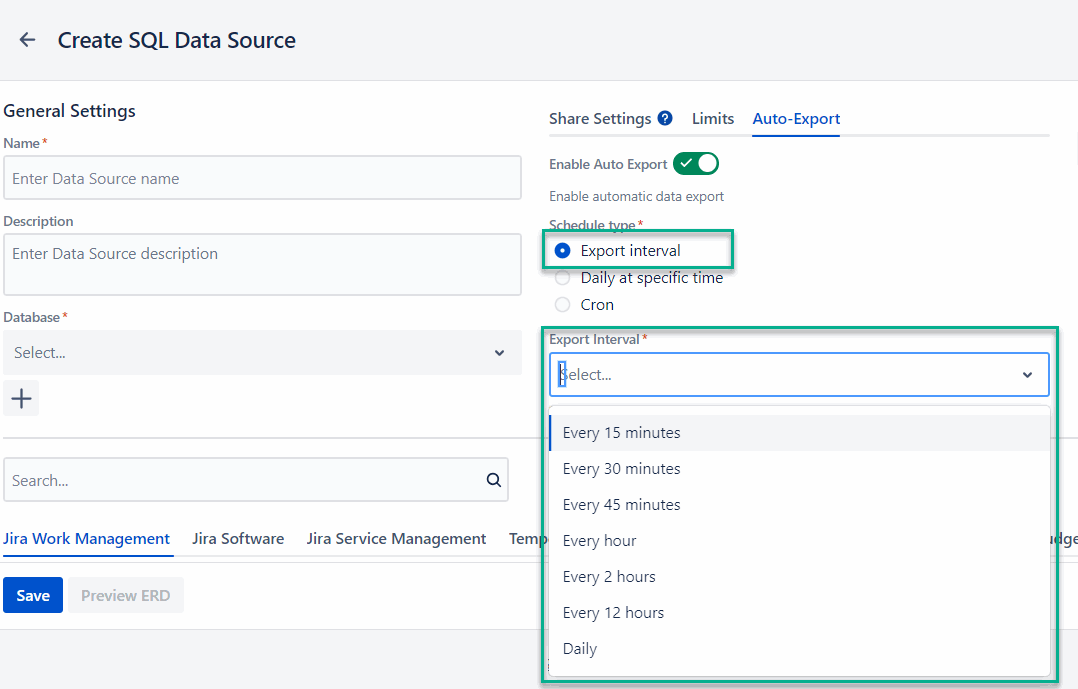Viewport: 1078px width, 689px height.
Task: Collapse the Export Interval dropdown chevron
Action: pyautogui.click(x=1027, y=375)
